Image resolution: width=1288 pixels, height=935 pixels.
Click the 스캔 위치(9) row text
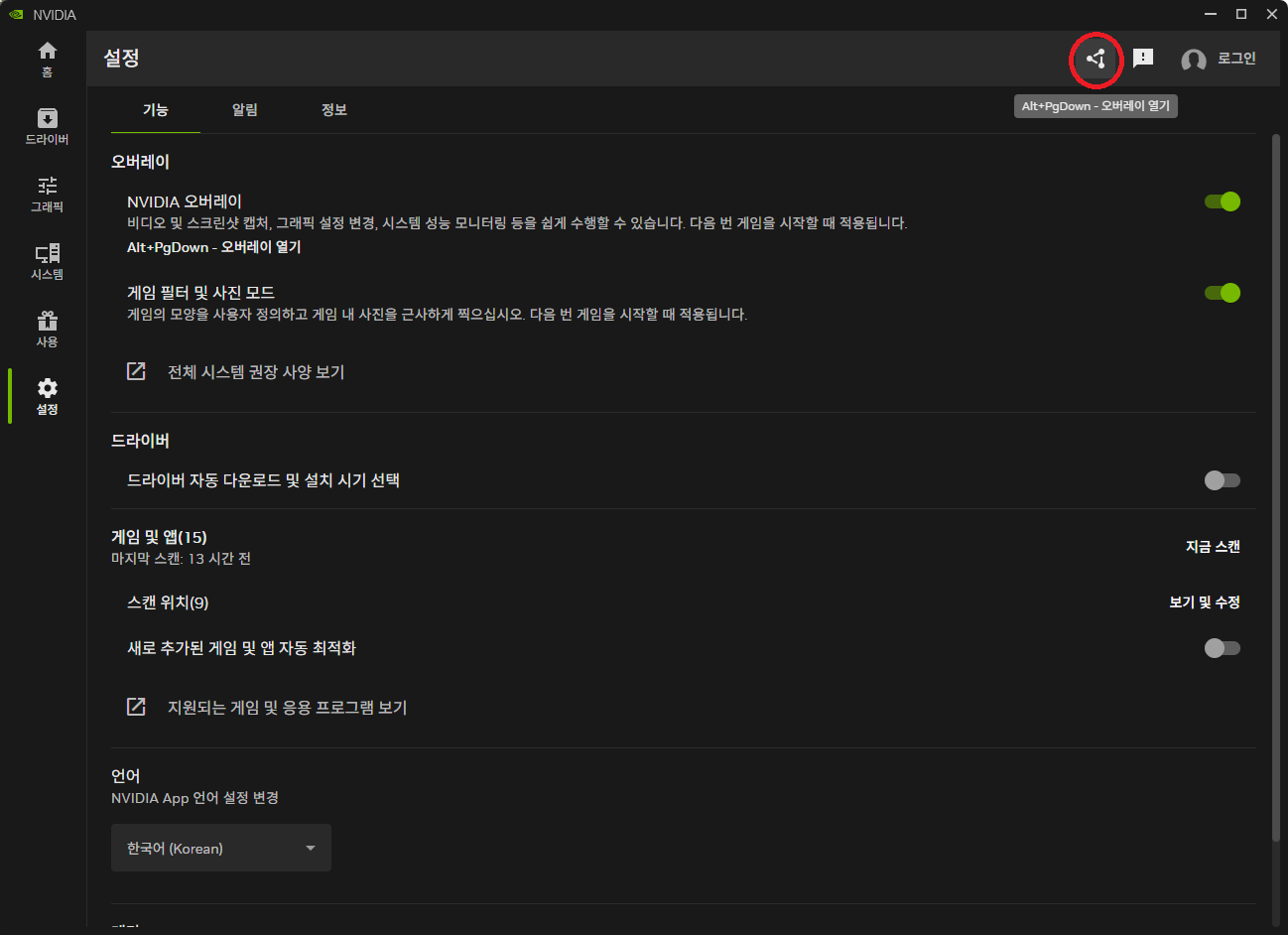[x=168, y=602]
